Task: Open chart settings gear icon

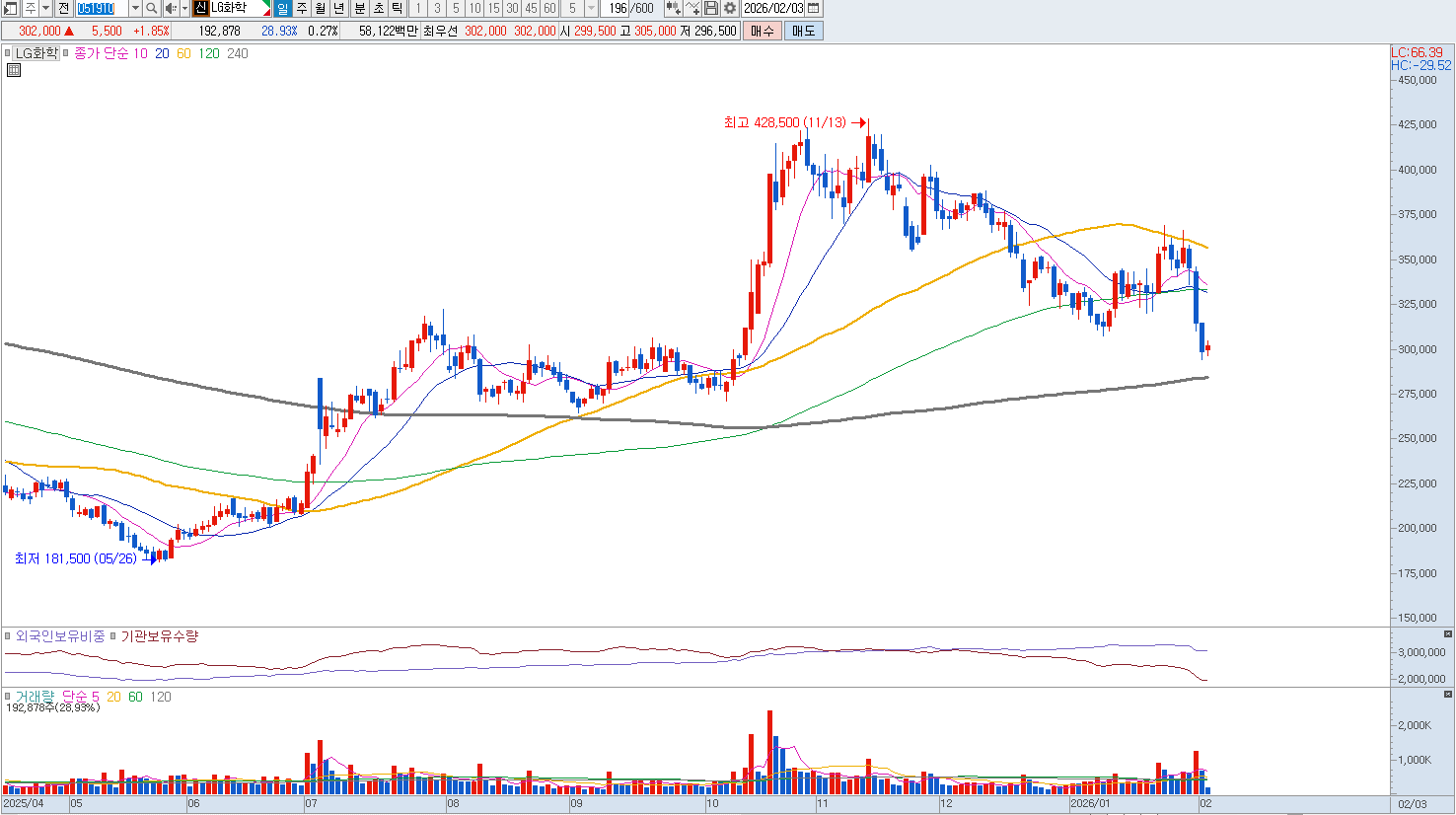Action: click(x=730, y=8)
